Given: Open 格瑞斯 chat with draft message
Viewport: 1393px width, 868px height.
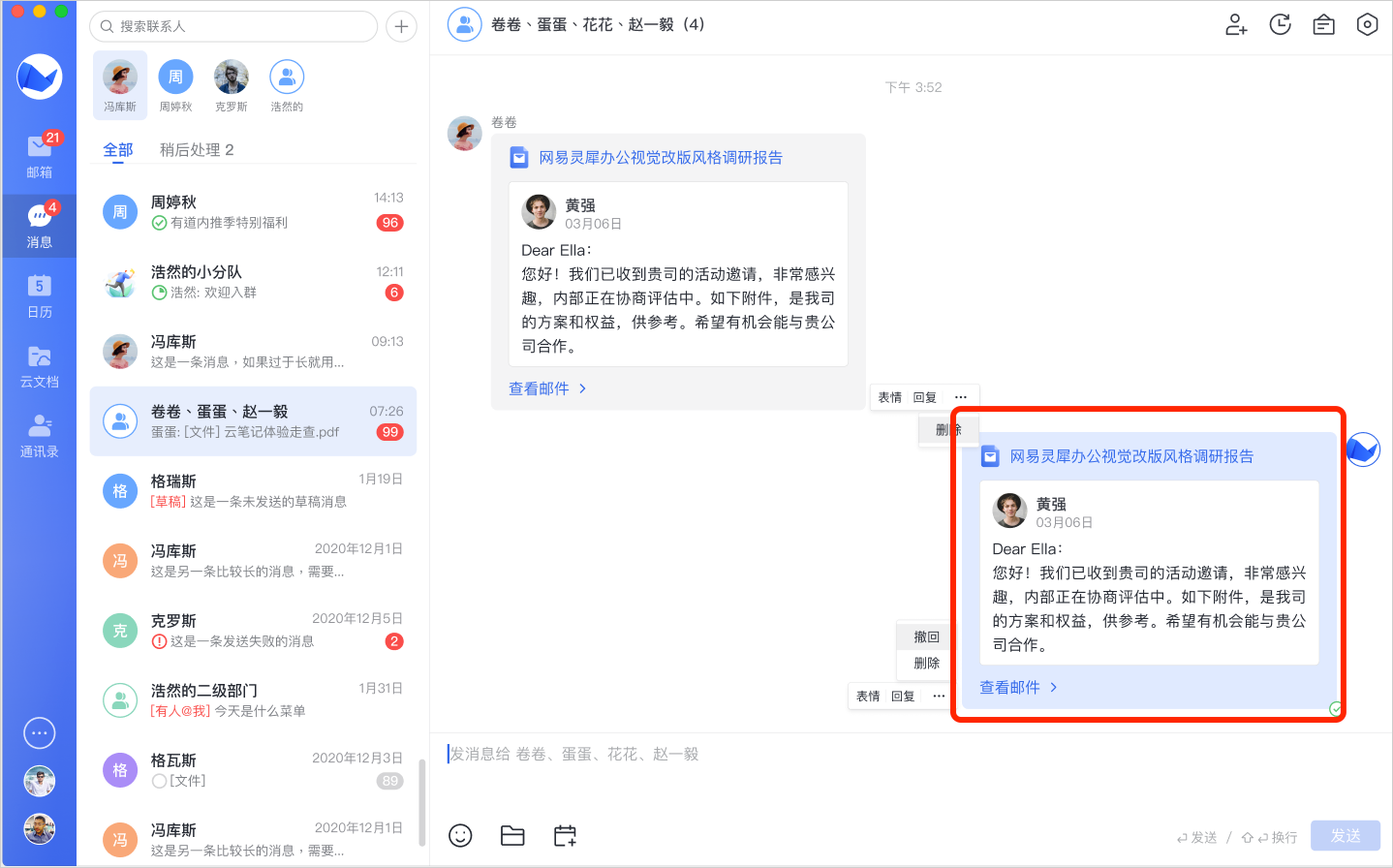Looking at the screenshot, I should (x=253, y=491).
